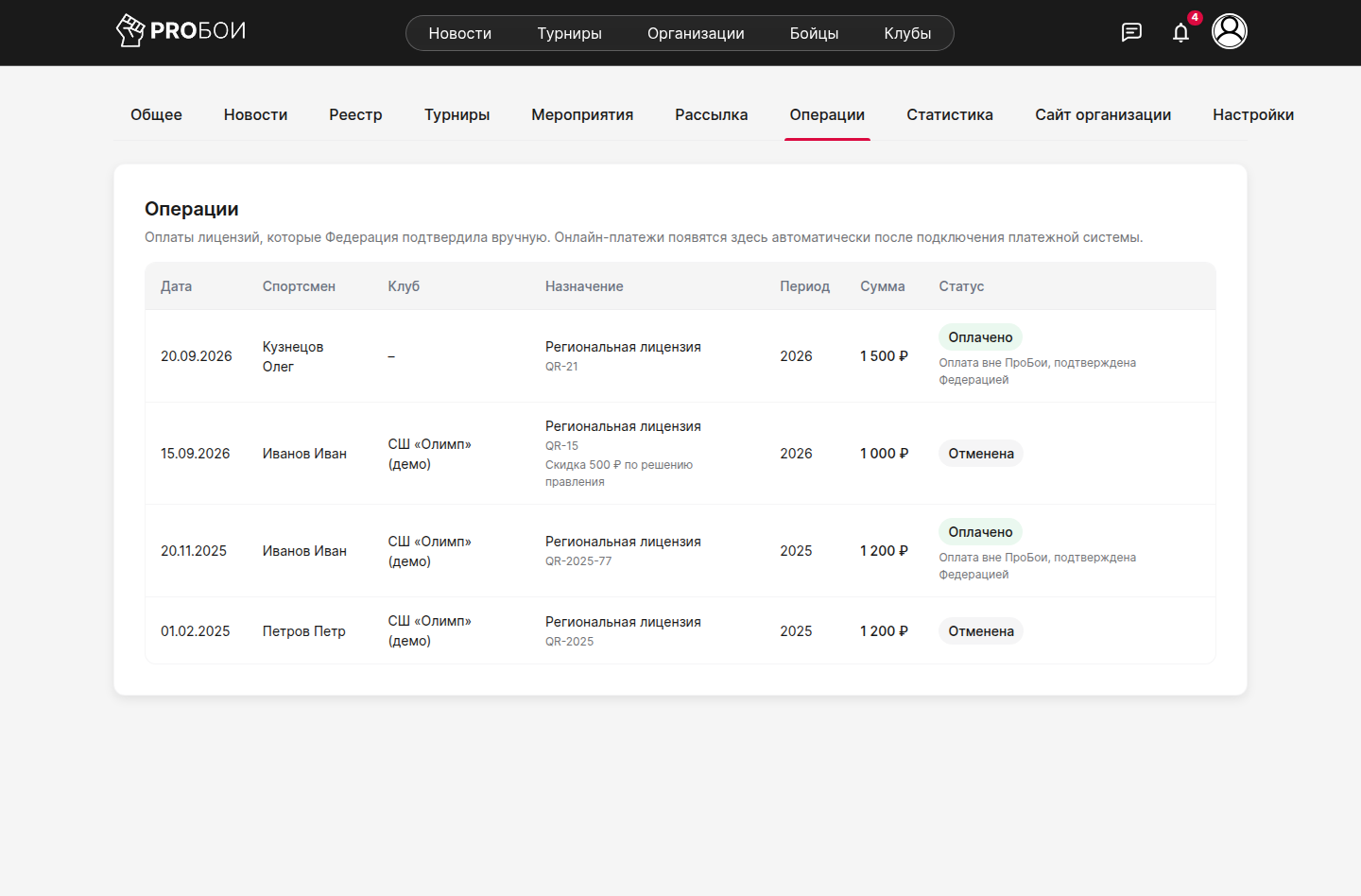1361x896 pixels.
Task: Go to the Настройки tab
Action: tap(1253, 114)
